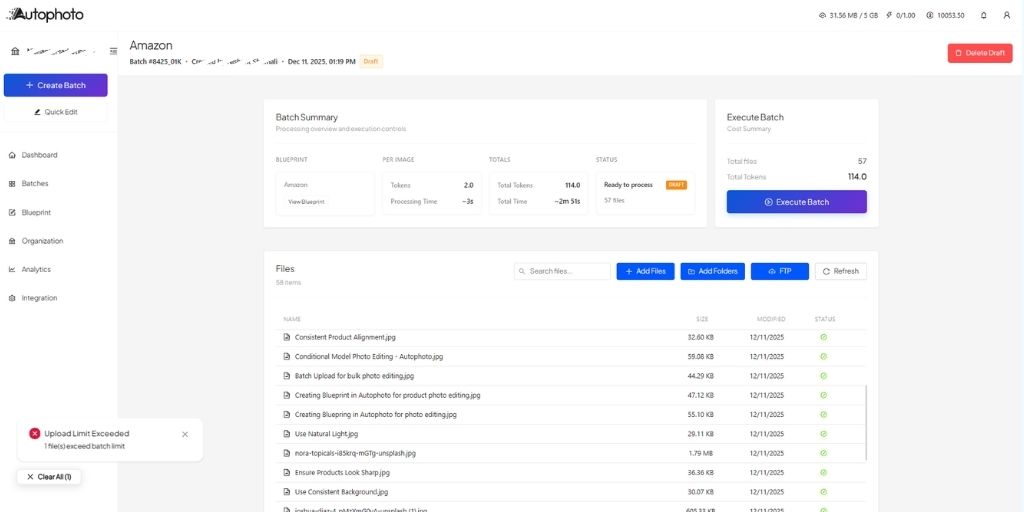This screenshot has height=512, width=1024.
Task: Click Add Folders button
Action: click(x=712, y=271)
